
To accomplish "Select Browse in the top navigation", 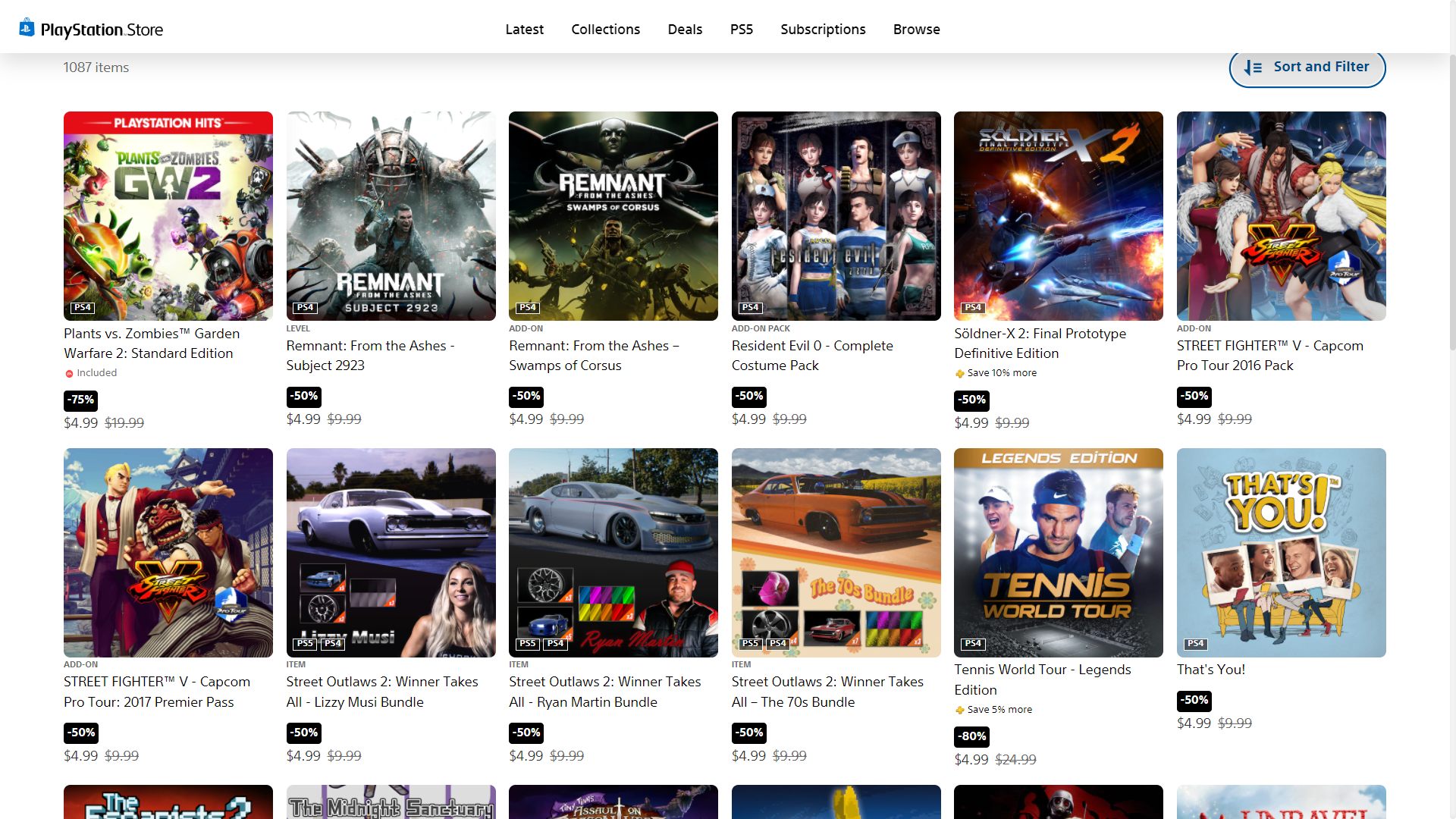I will click(916, 29).
